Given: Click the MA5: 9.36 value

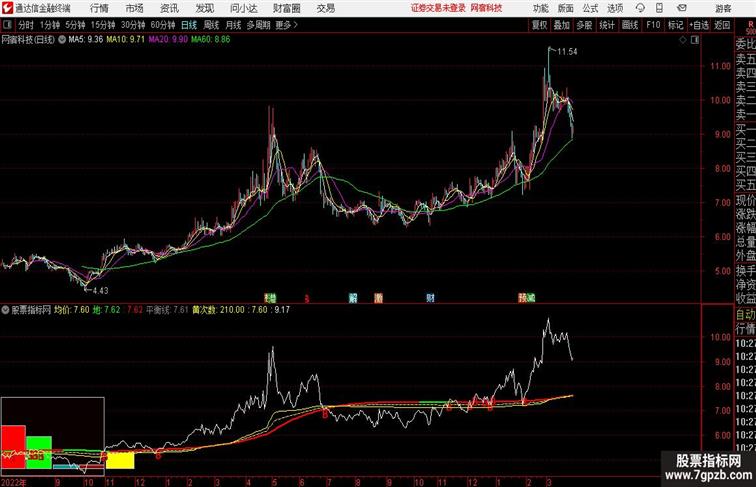Looking at the screenshot, I should (85, 40).
